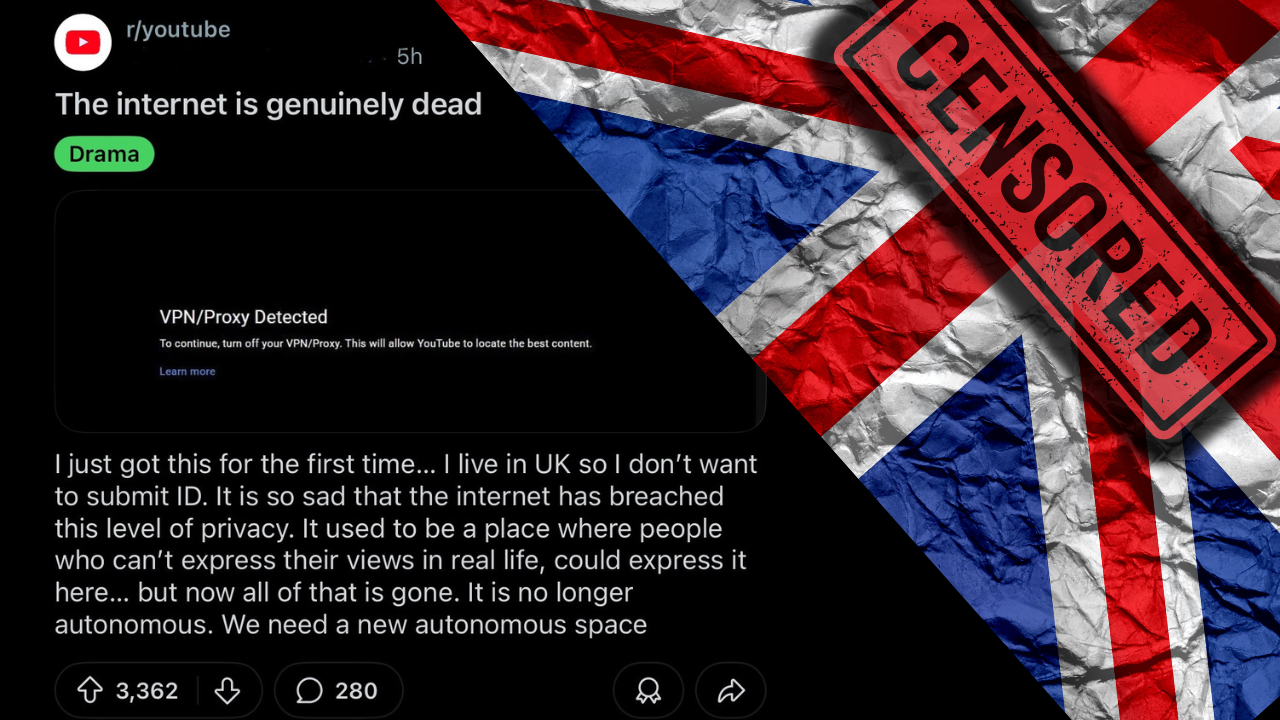Open comments via the speech bubble icon

(x=310, y=691)
